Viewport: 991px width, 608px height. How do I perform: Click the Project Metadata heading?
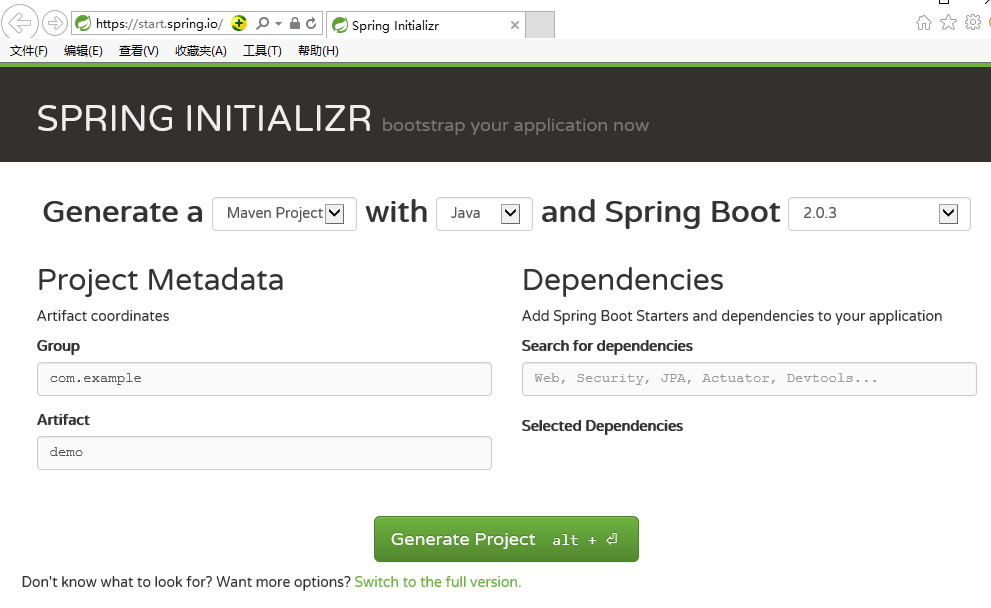pyautogui.click(x=161, y=280)
